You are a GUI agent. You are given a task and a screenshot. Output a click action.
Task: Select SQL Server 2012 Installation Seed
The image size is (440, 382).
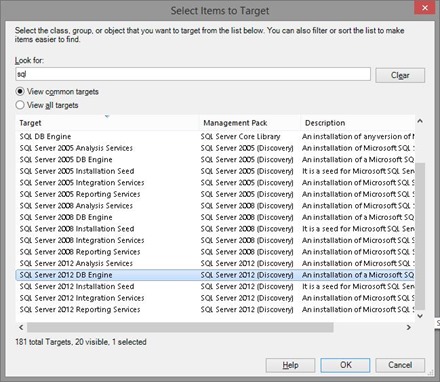tap(215, 286)
